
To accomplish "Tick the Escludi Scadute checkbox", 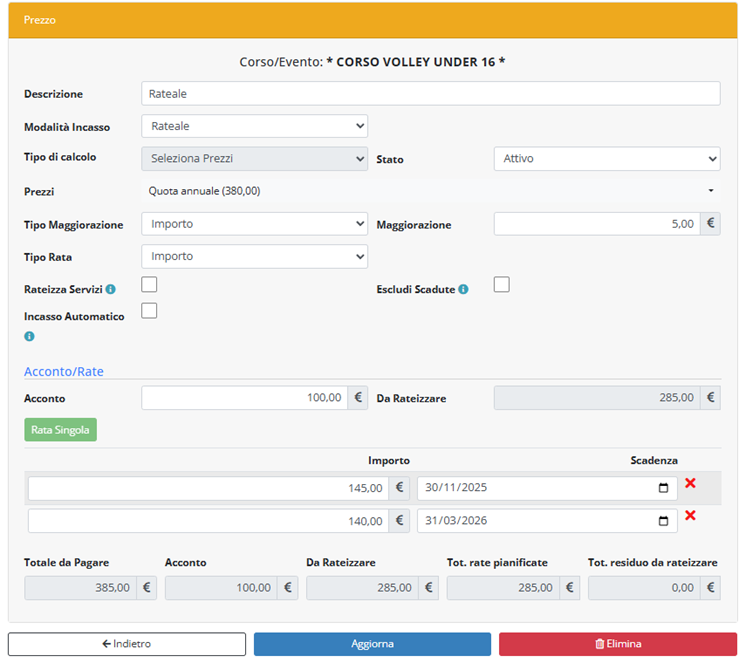I will click(x=502, y=285).
